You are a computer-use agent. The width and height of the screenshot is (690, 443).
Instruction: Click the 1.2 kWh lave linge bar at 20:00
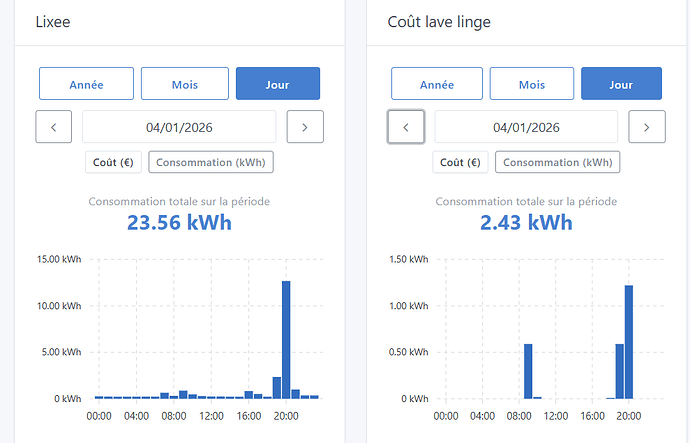tap(629, 342)
